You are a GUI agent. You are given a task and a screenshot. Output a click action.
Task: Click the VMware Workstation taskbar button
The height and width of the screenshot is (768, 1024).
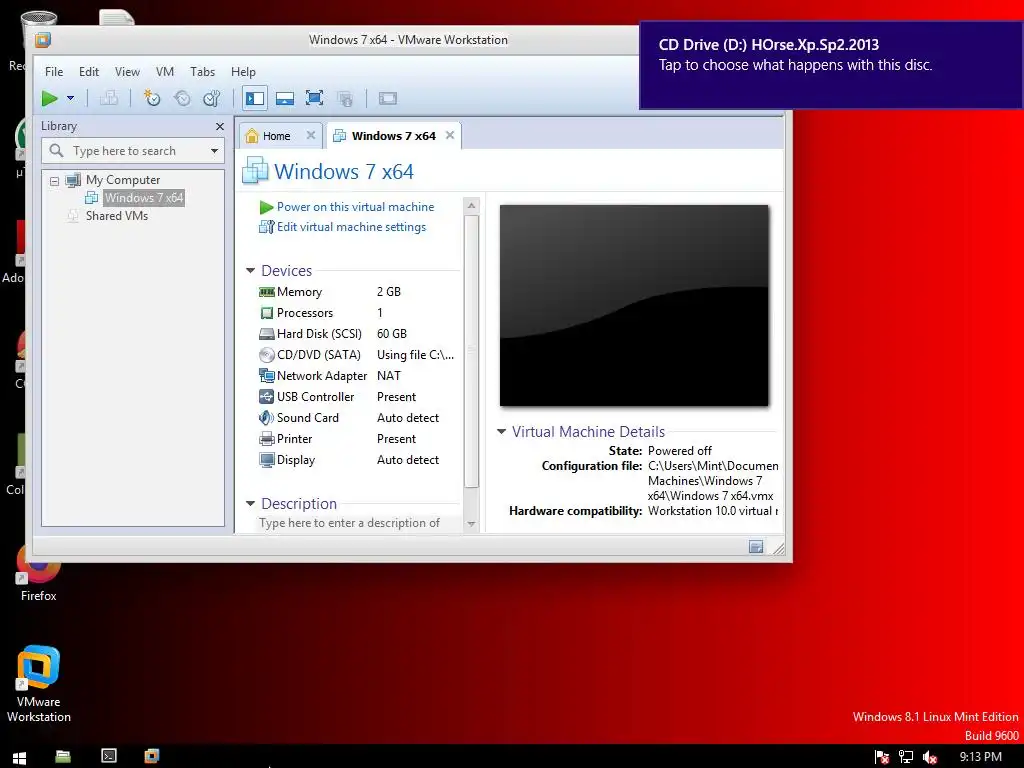[152, 756]
